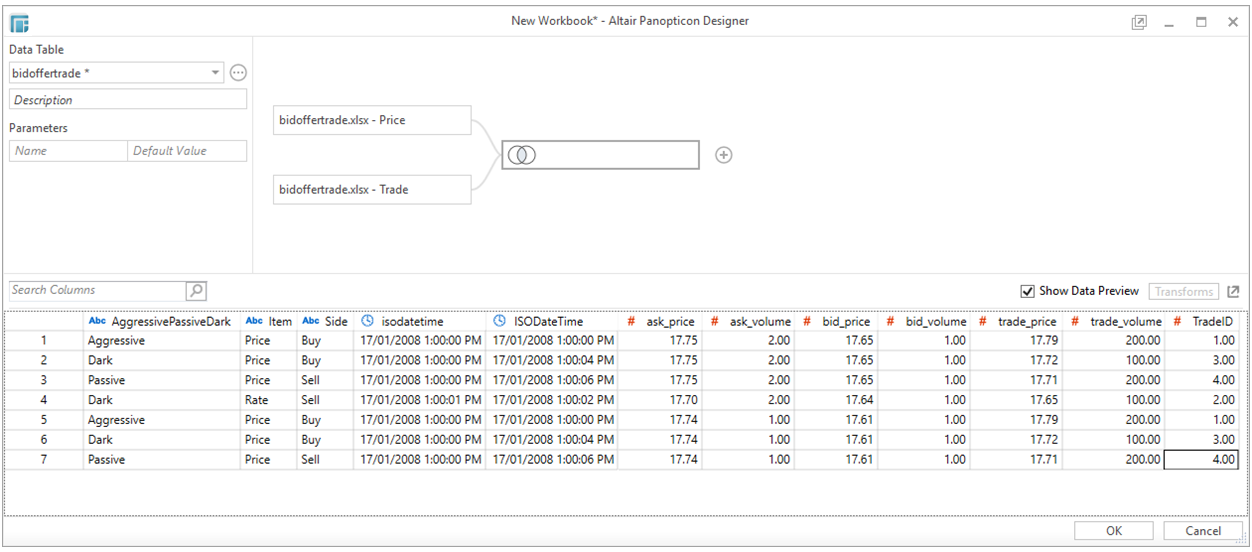
Task: Click OK to confirm the data table
Action: coord(1114,531)
